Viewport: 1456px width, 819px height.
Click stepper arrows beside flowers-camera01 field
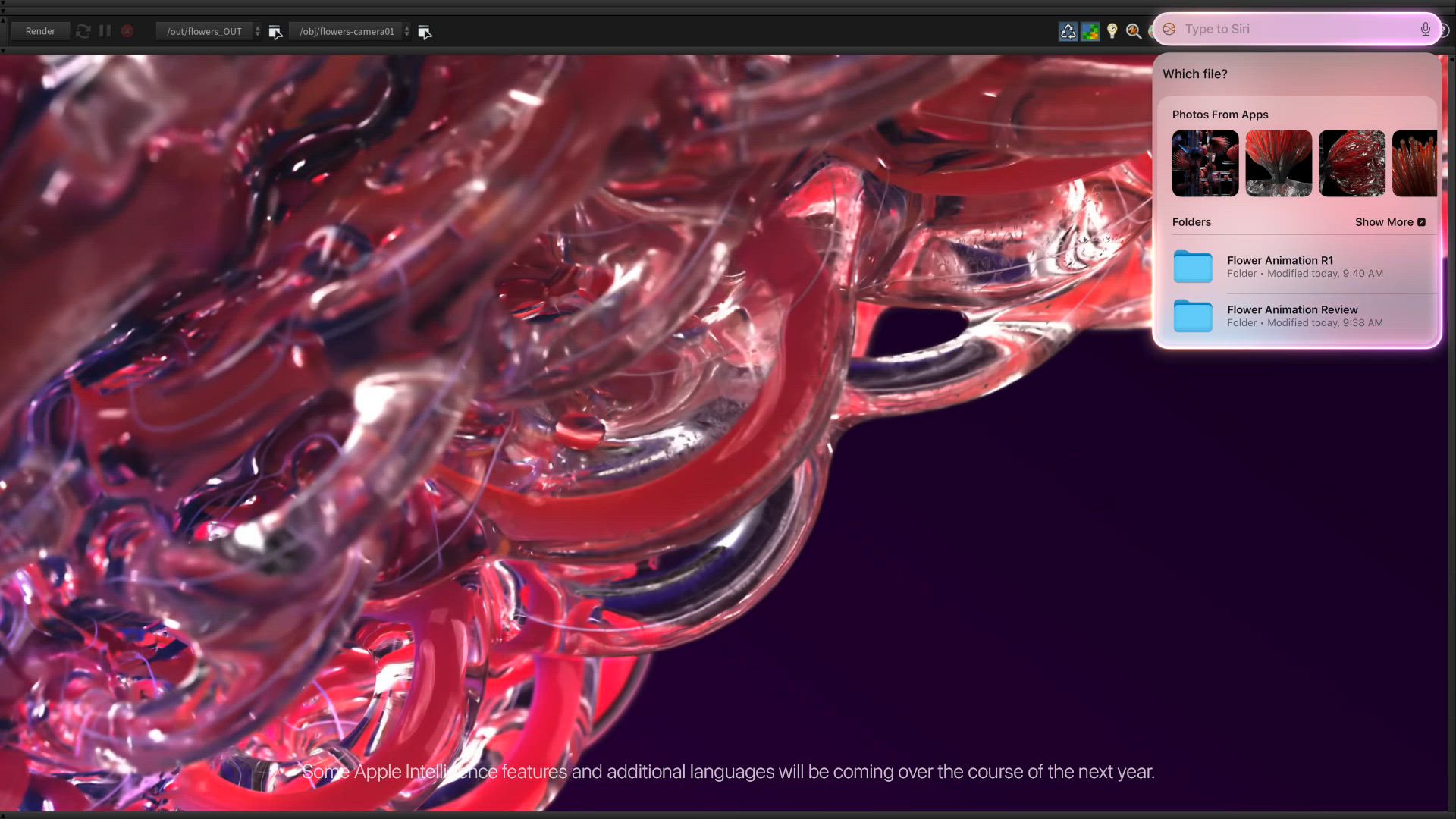pos(407,31)
